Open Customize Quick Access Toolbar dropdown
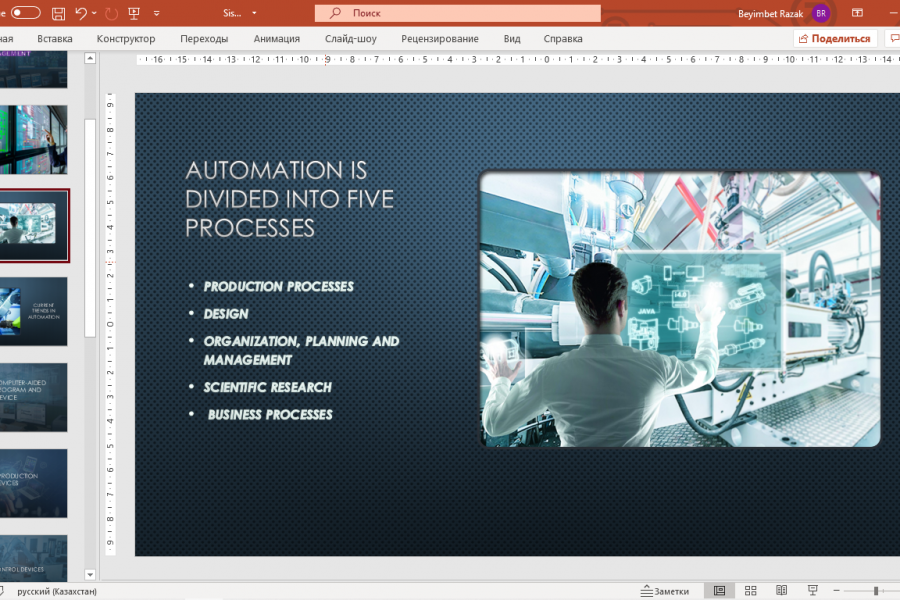900x600 pixels. pos(157,13)
